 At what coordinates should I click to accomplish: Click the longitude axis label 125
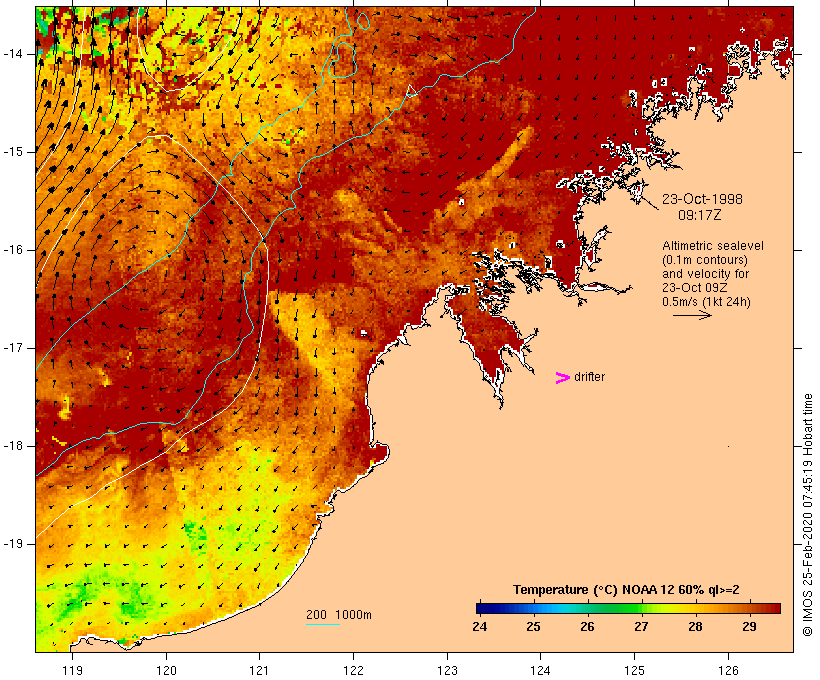coord(635,670)
